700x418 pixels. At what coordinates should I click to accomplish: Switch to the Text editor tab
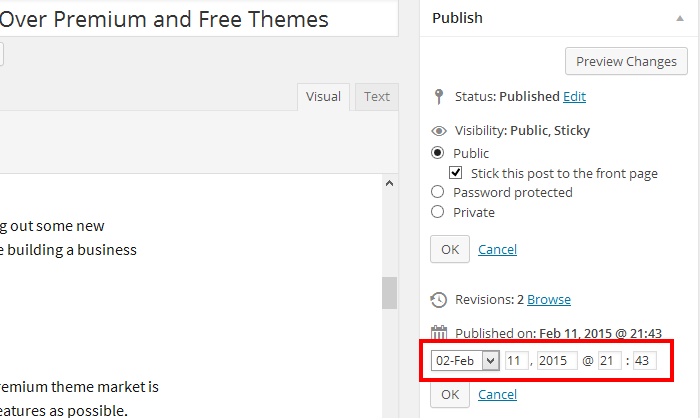tap(376, 97)
